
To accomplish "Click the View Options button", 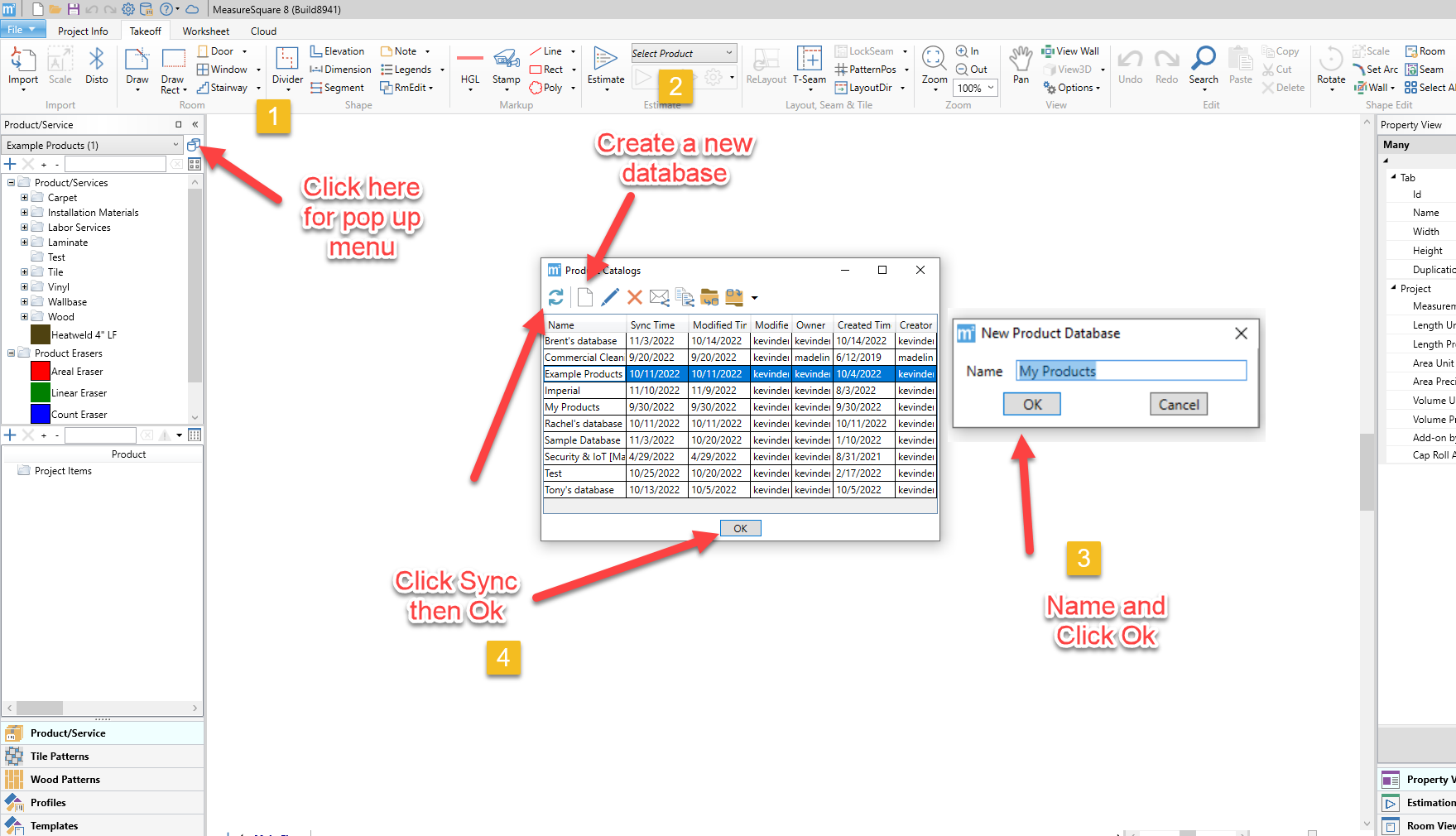I will click(x=1072, y=88).
